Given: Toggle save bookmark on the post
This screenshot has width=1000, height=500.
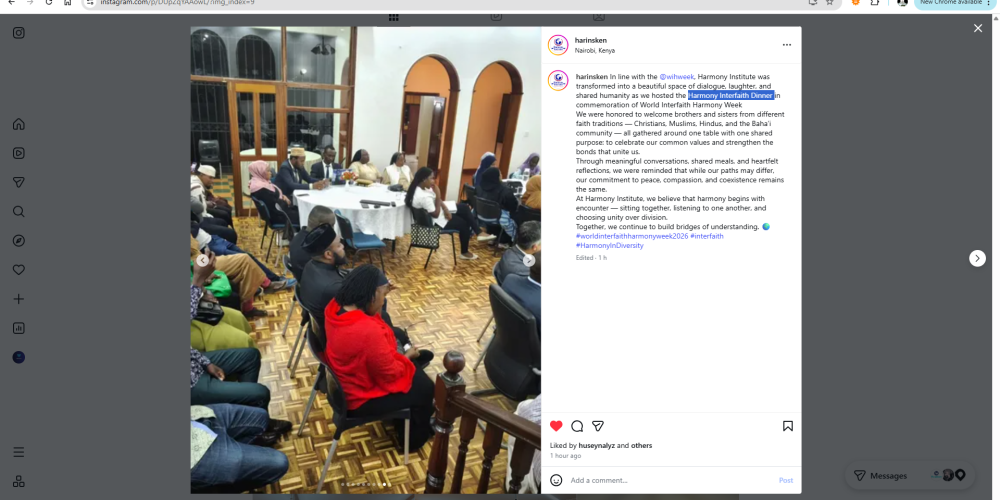Looking at the screenshot, I should 788,426.
